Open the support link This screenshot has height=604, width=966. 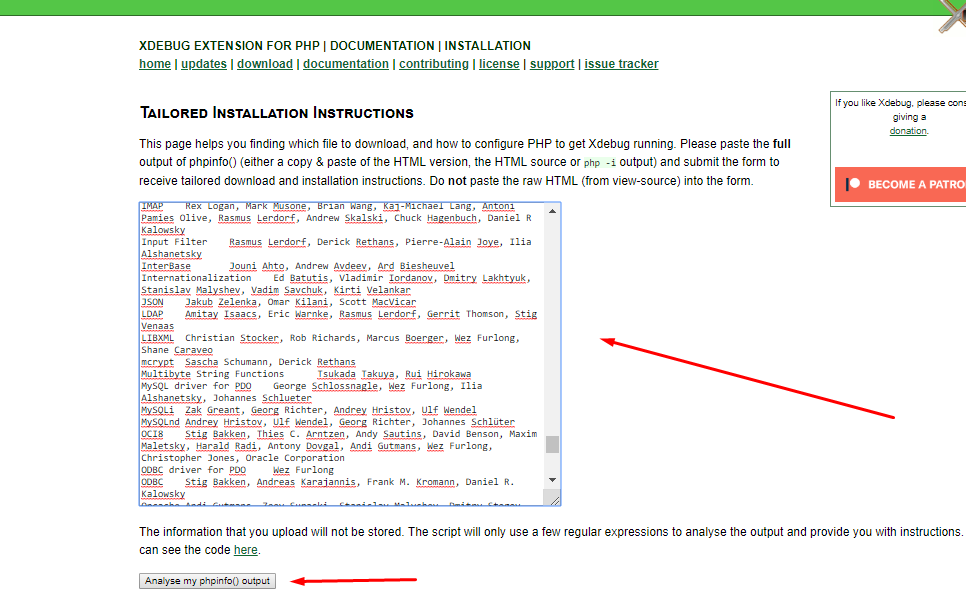(552, 64)
